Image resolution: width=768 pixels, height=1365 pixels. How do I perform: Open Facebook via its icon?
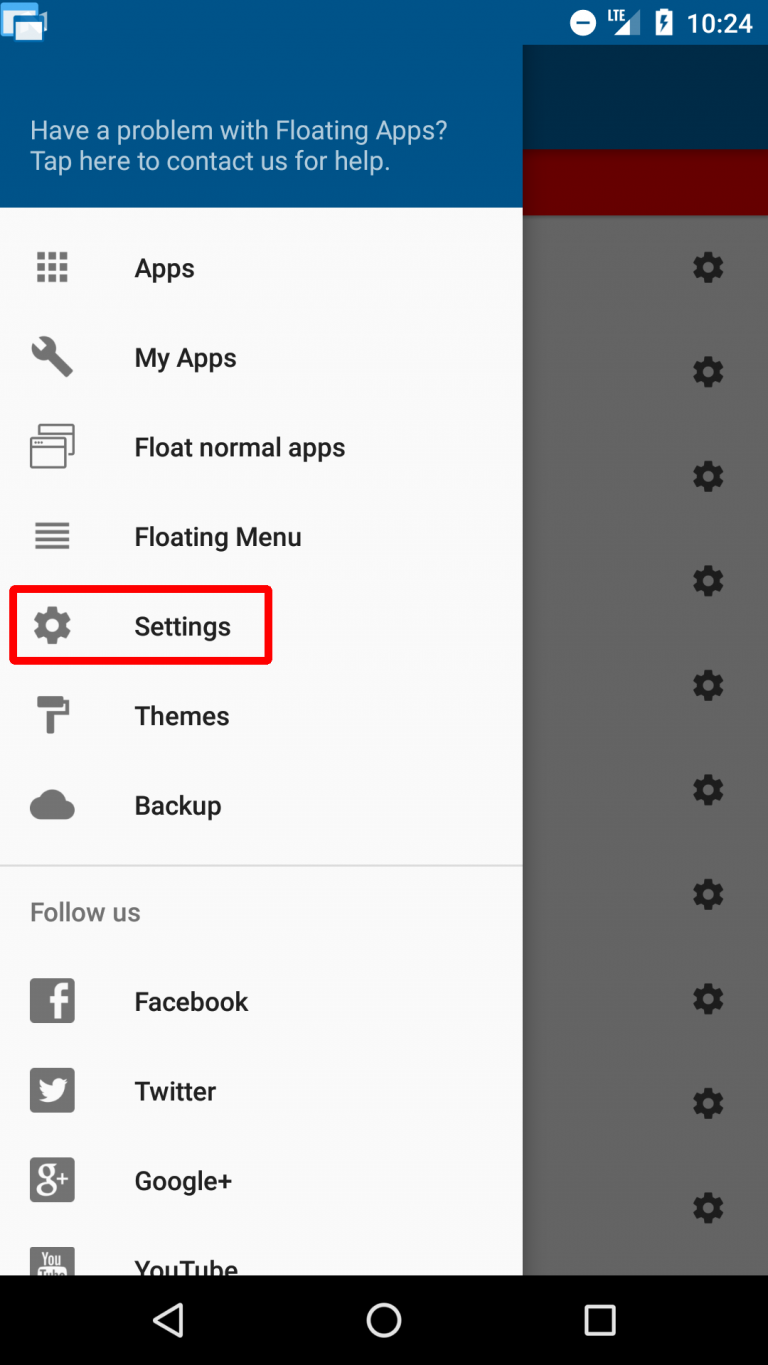tap(51, 1000)
